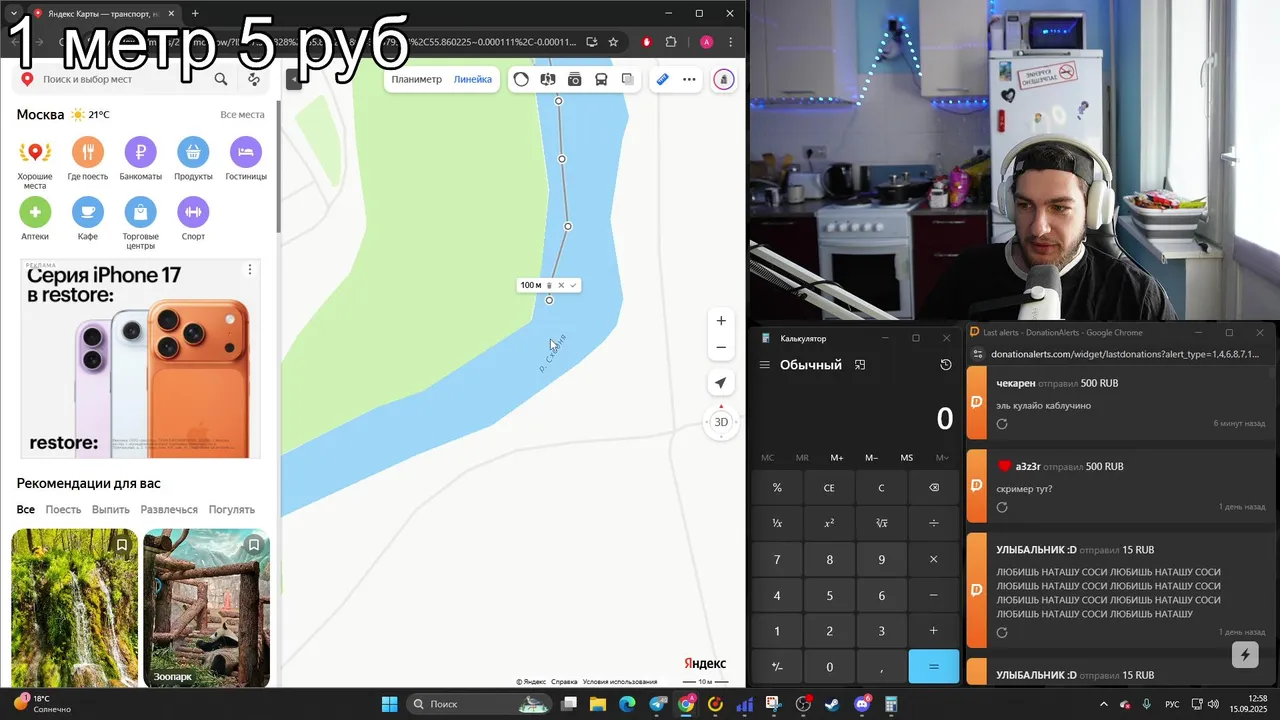Open the Зоопарк recommendation card

click(x=206, y=608)
